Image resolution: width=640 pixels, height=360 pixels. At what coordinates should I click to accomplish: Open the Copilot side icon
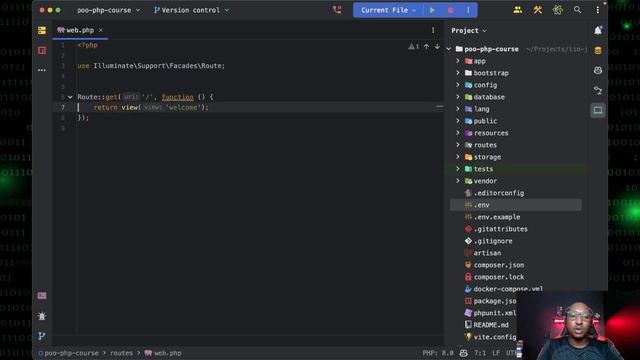coord(598,70)
